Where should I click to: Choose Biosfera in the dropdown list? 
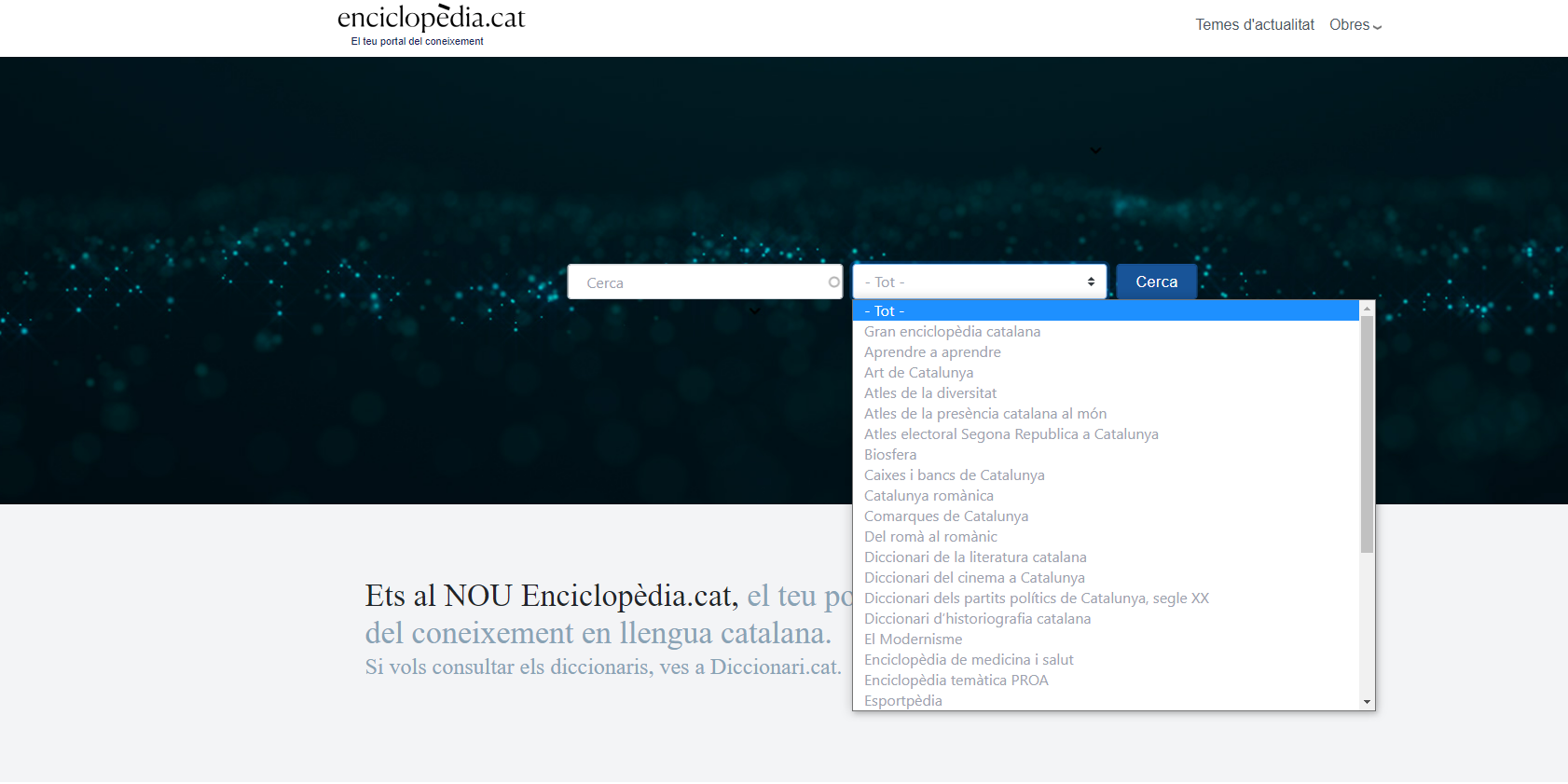[889, 455]
